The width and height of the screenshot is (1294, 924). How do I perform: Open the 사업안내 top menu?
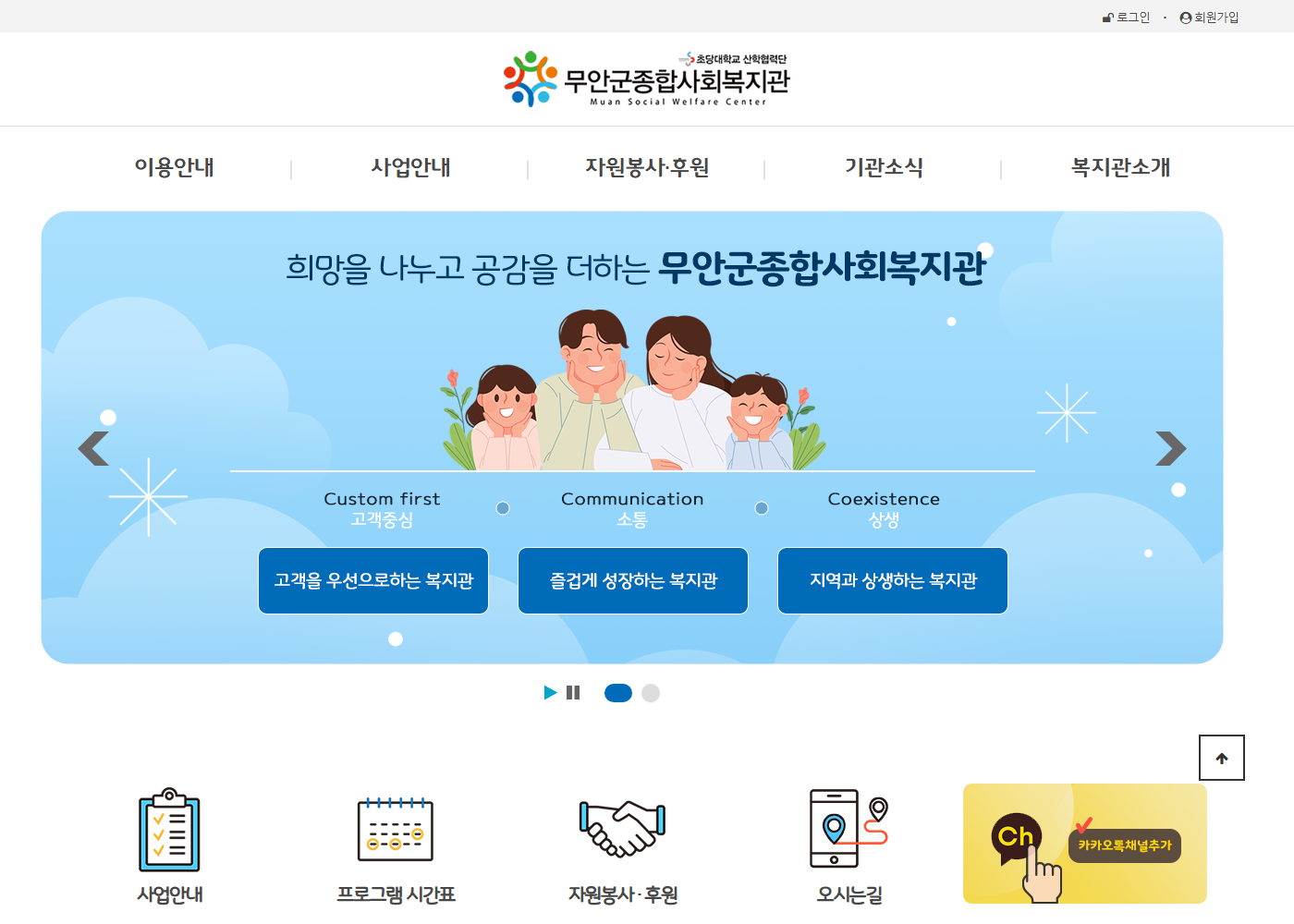(411, 167)
